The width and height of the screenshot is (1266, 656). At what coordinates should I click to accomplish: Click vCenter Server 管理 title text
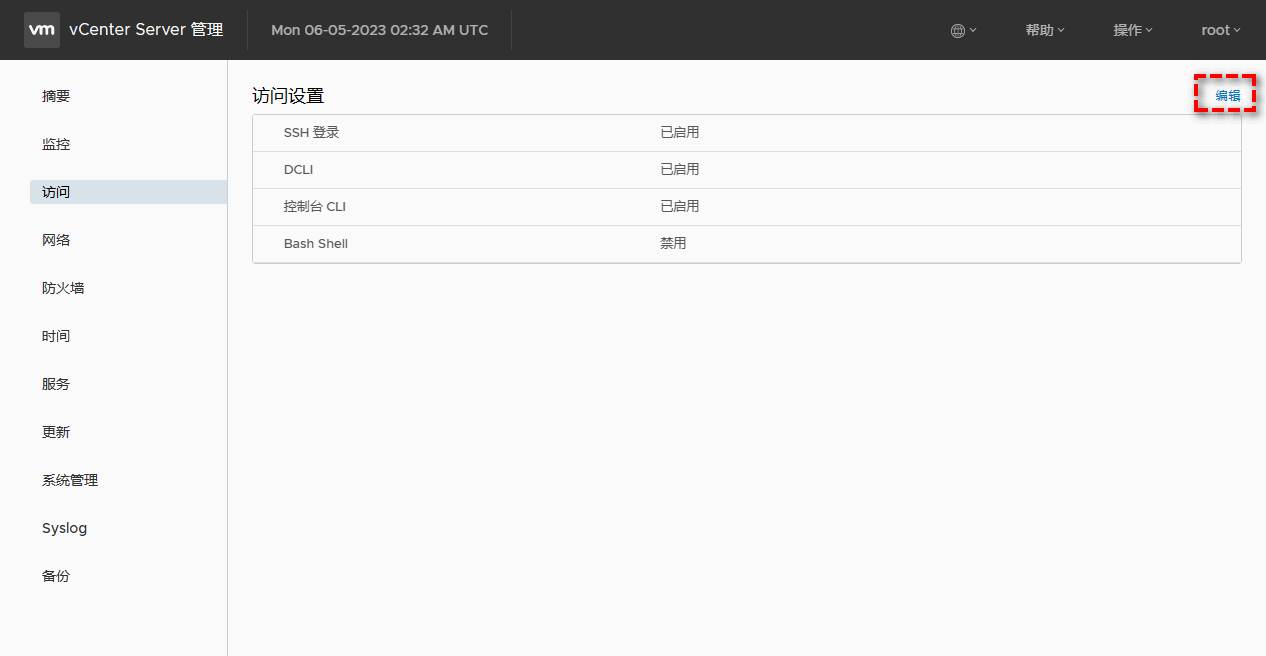(x=146, y=30)
